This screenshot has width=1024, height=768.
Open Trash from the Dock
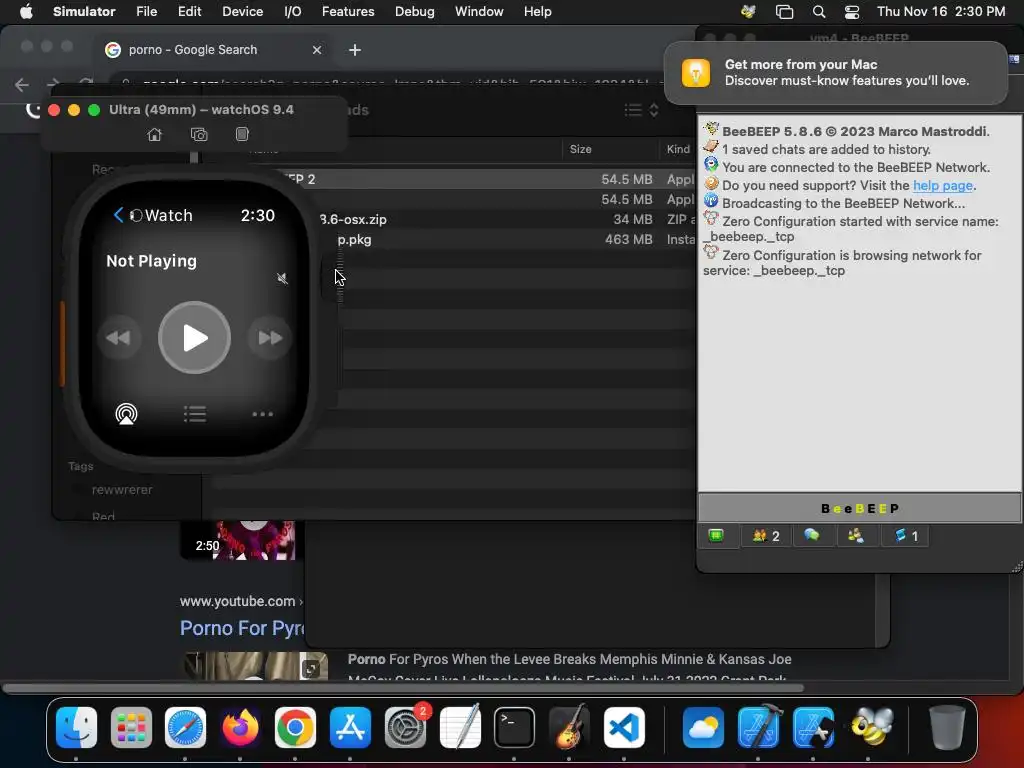pyautogui.click(x=947, y=728)
